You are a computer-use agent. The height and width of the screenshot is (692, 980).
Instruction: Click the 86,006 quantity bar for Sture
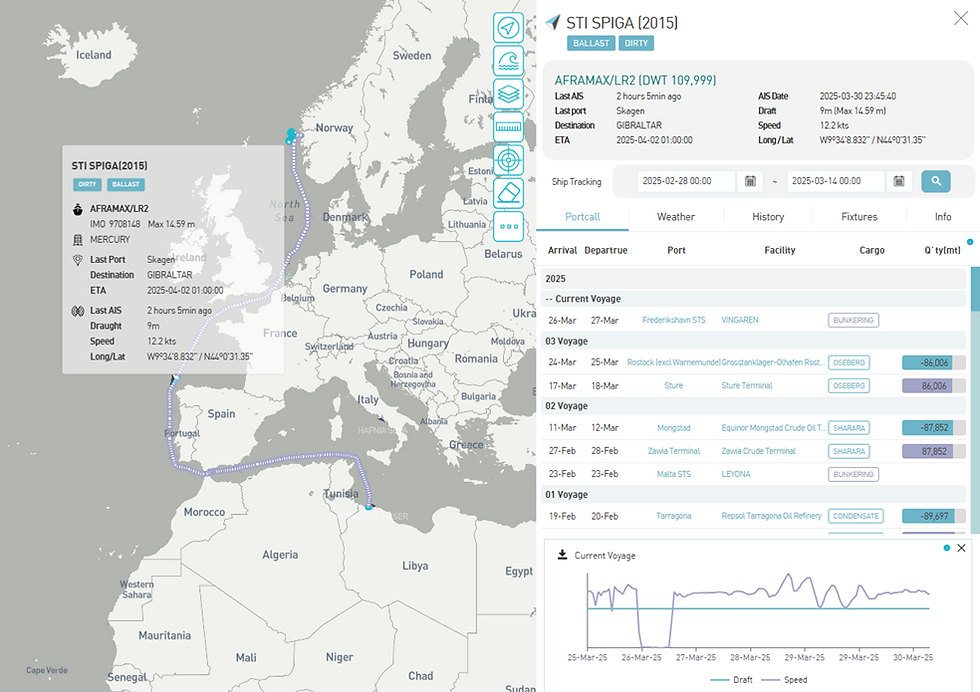click(x=934, y=386)
